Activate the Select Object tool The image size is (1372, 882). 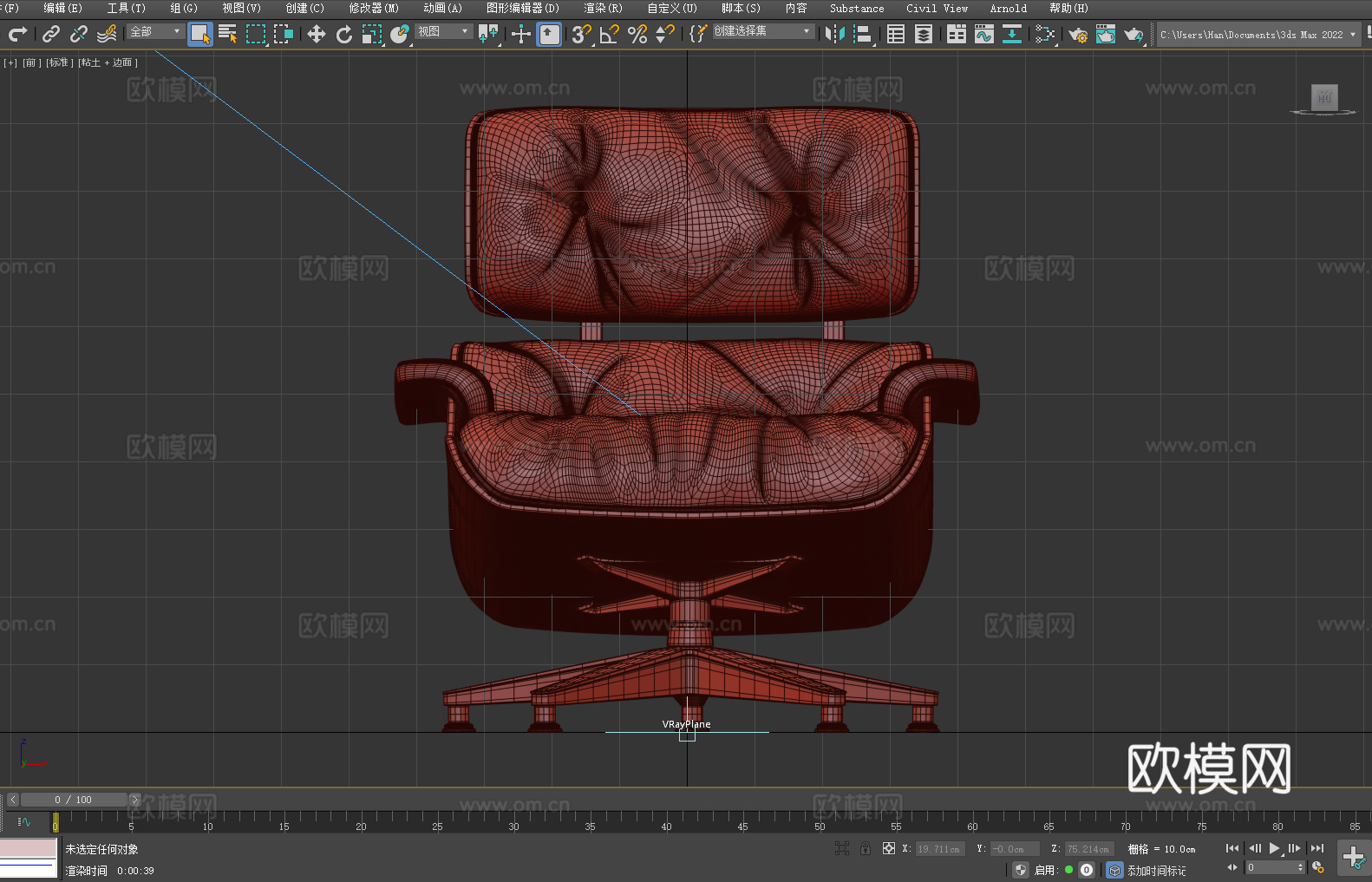[200, 34]
